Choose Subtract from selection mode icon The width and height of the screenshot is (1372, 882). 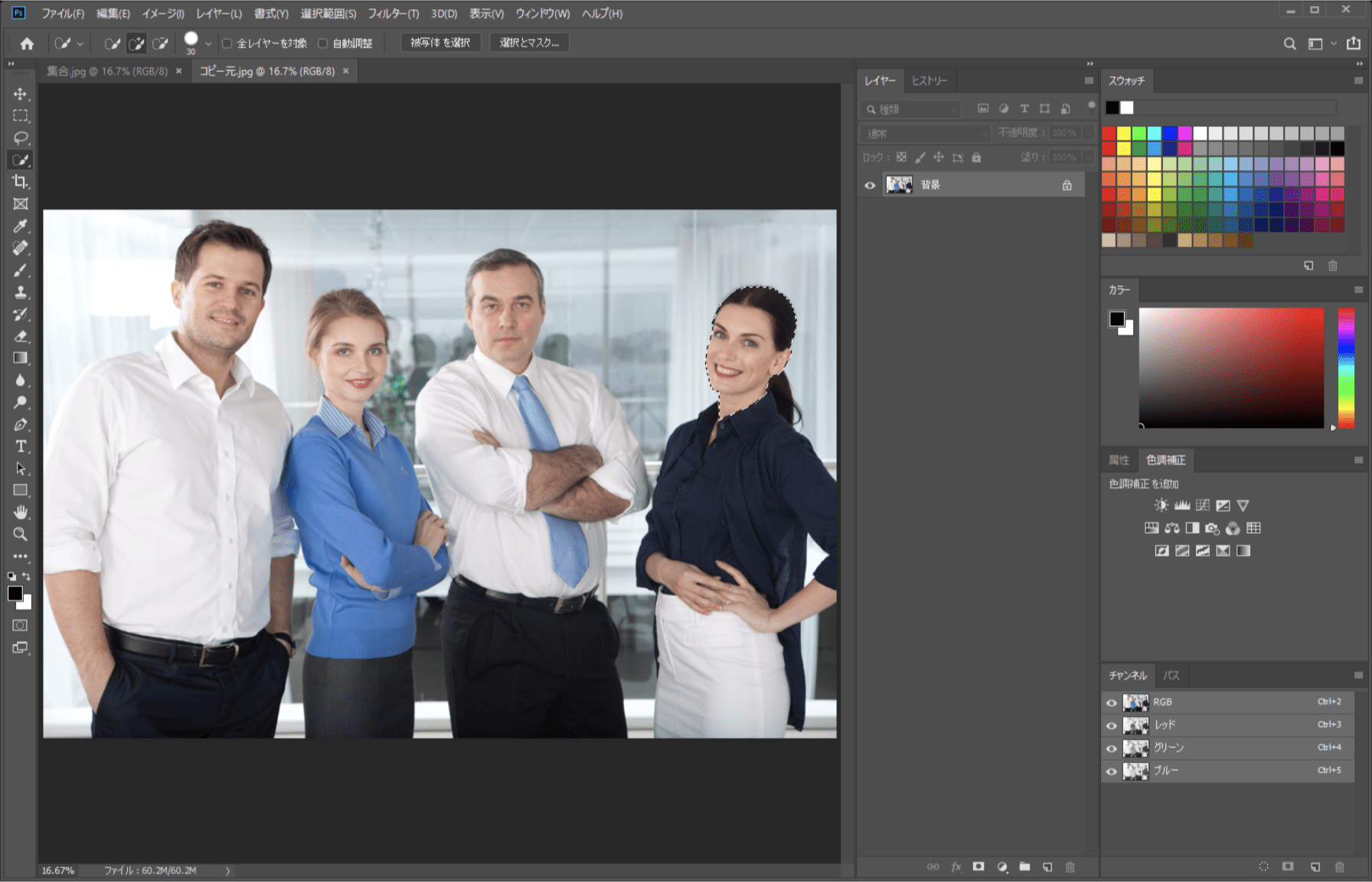pos(160,44)
